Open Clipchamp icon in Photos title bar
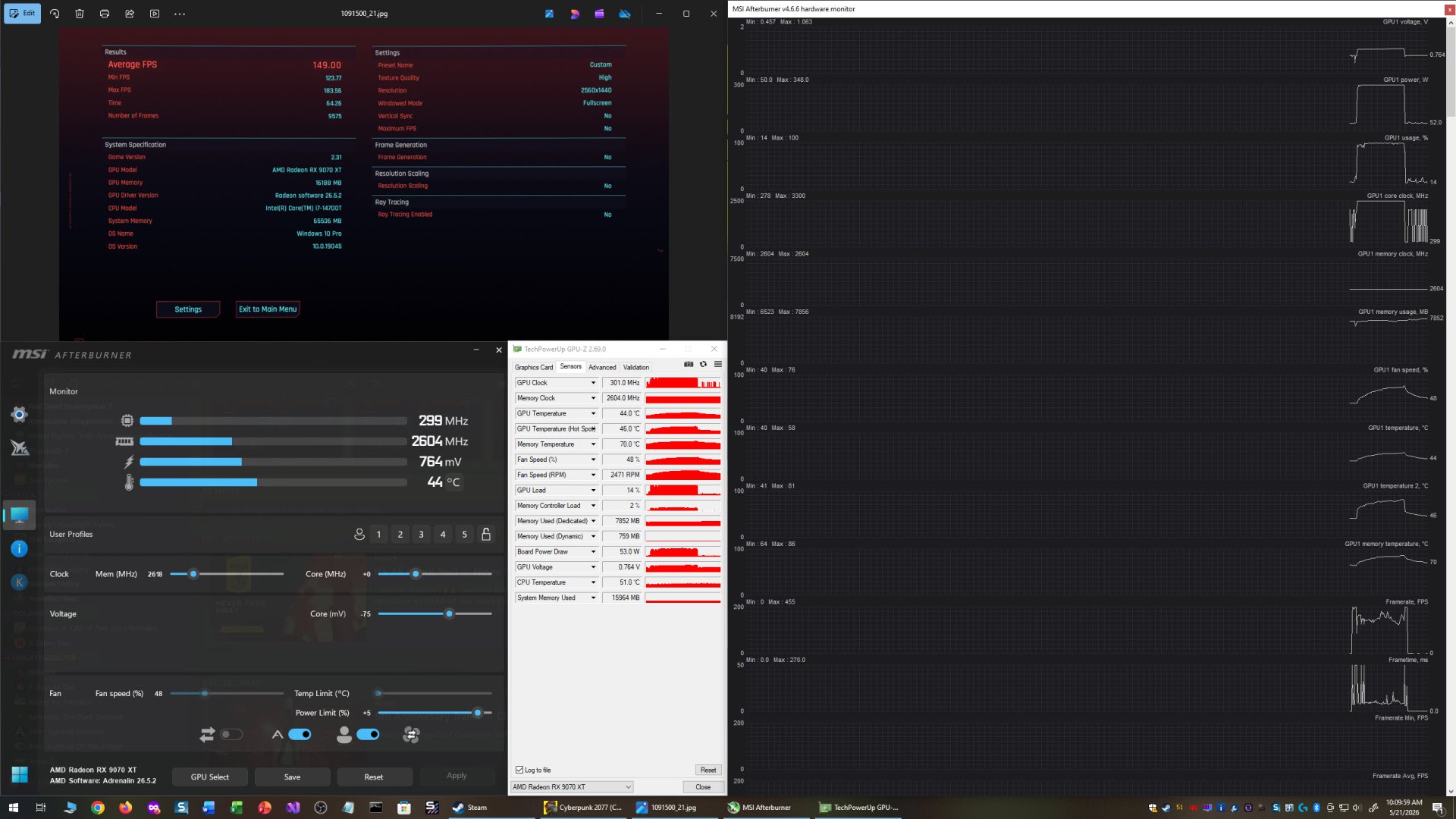The width and height of the screenshot is (1456, 819). pos(599,14)
